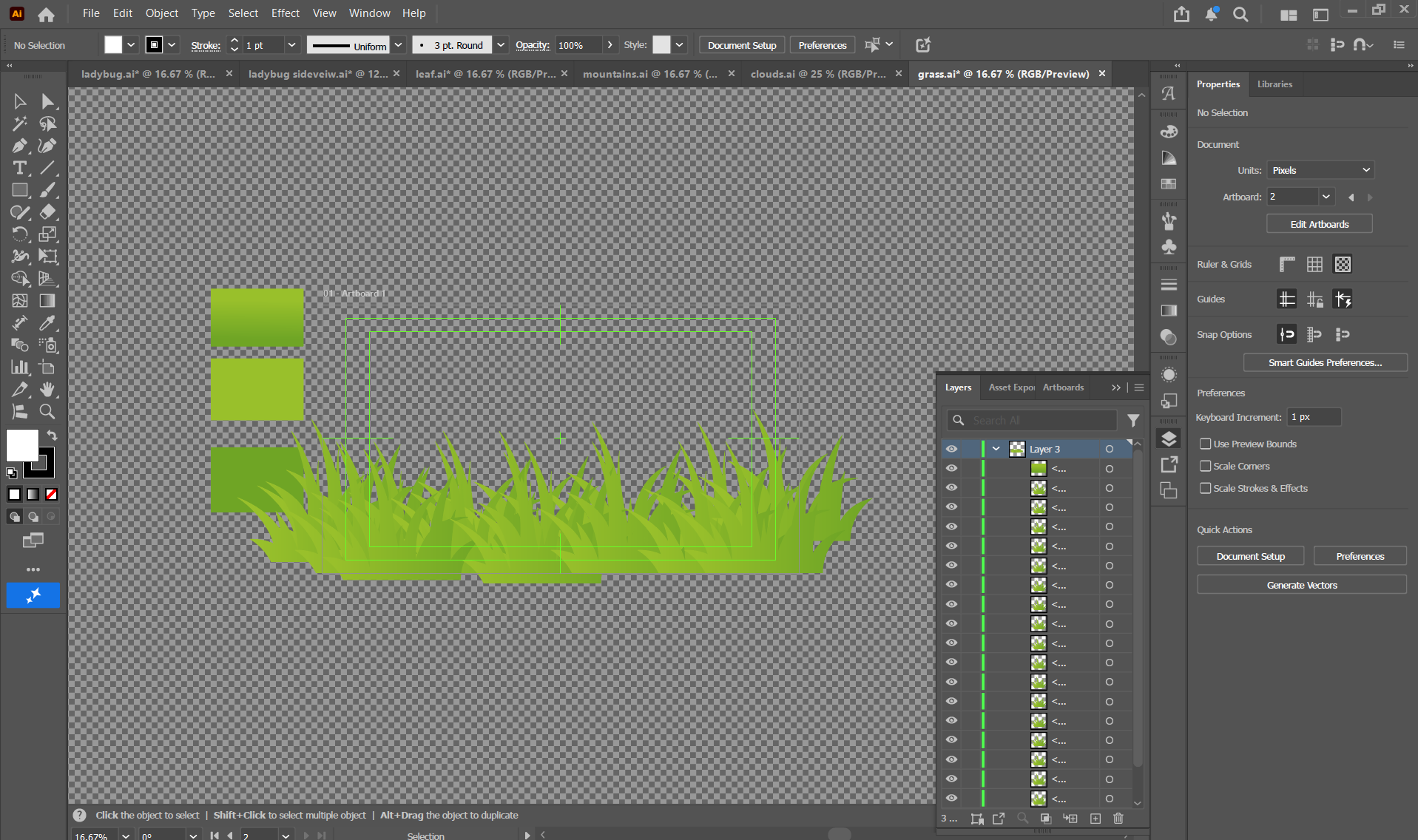1418x840 pixels.
Task: Select the Rotate tool
Action: click(20, 234)
